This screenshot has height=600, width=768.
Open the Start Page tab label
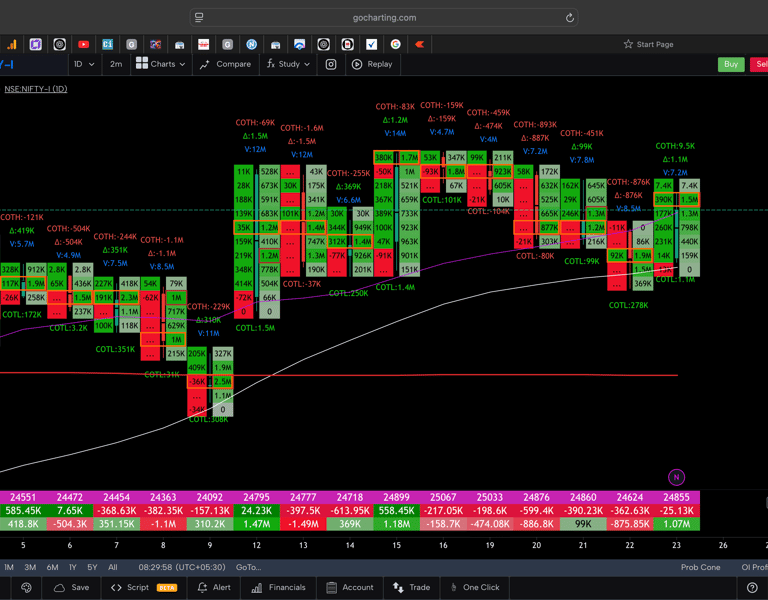click(655, 44)
